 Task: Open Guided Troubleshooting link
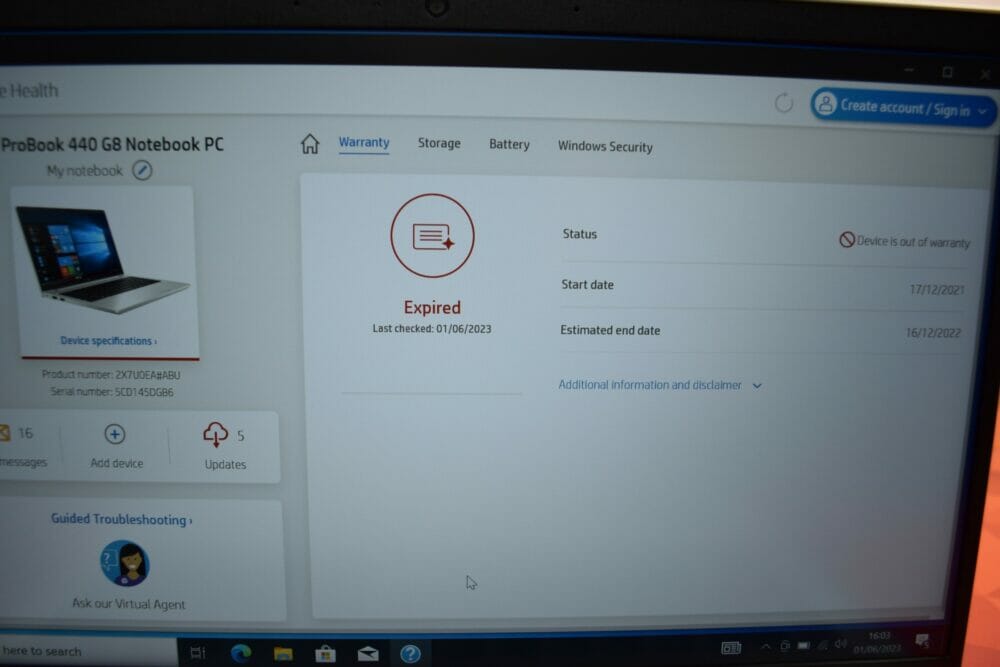pyautogui.click(x=121, y=519)
